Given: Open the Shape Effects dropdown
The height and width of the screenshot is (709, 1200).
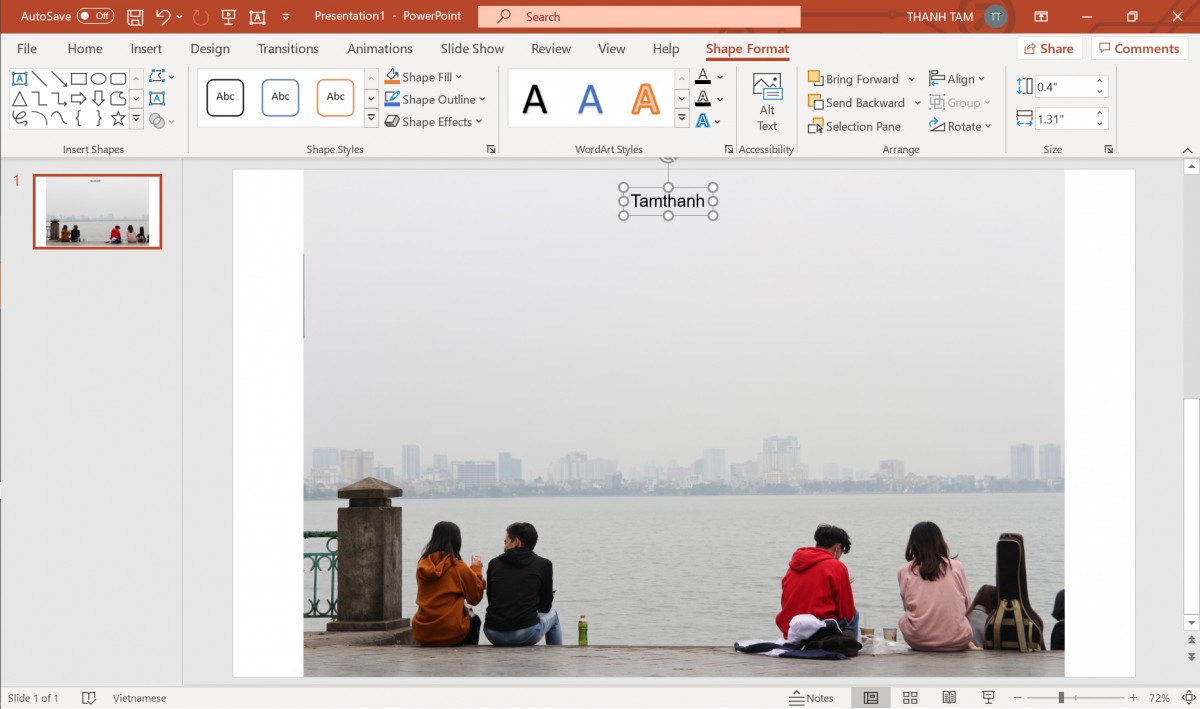Looking at the screenshot, I should [479, 122].
